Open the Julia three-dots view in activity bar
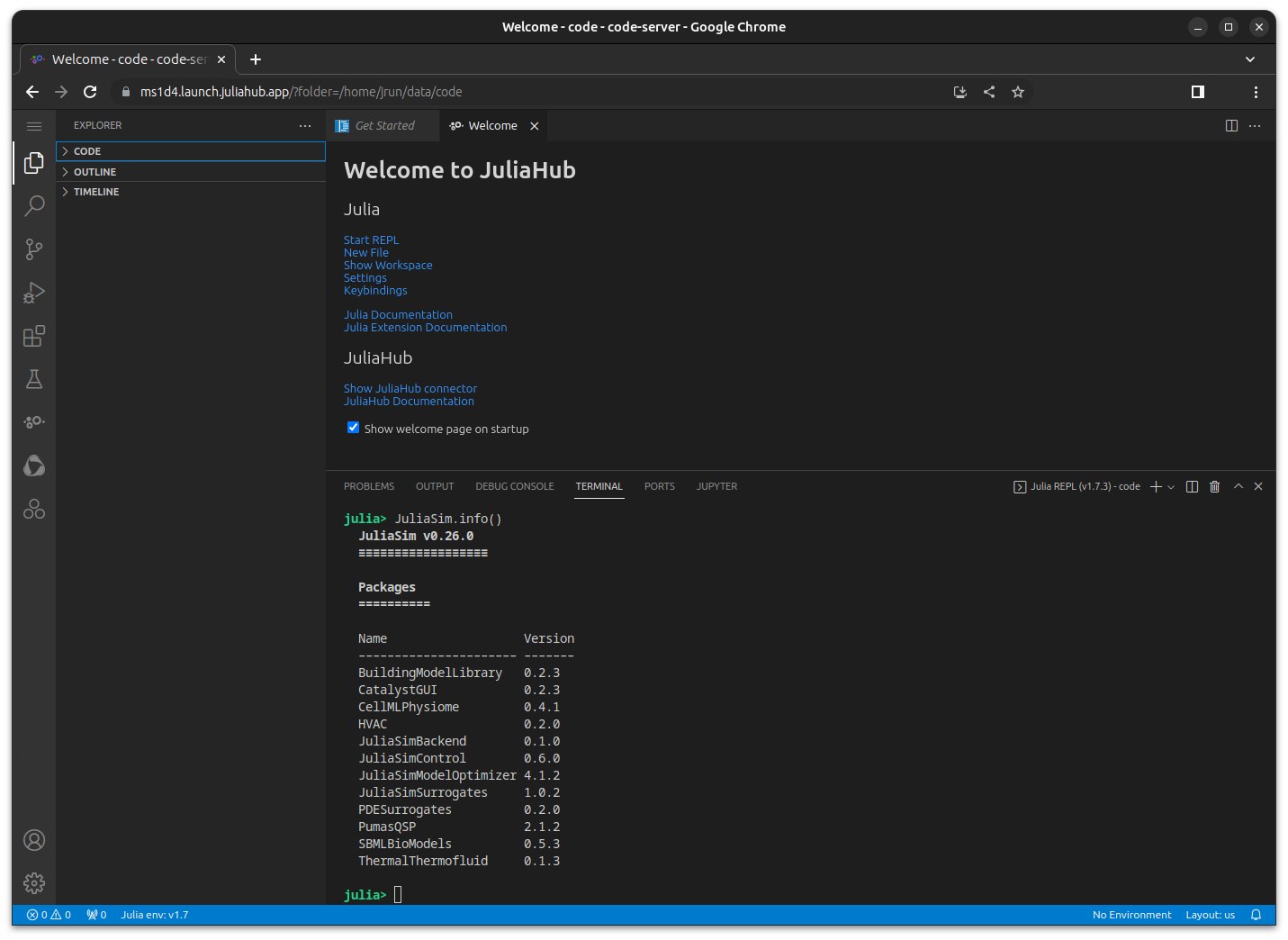This screenshot has height=940, width=1288. 34,422
